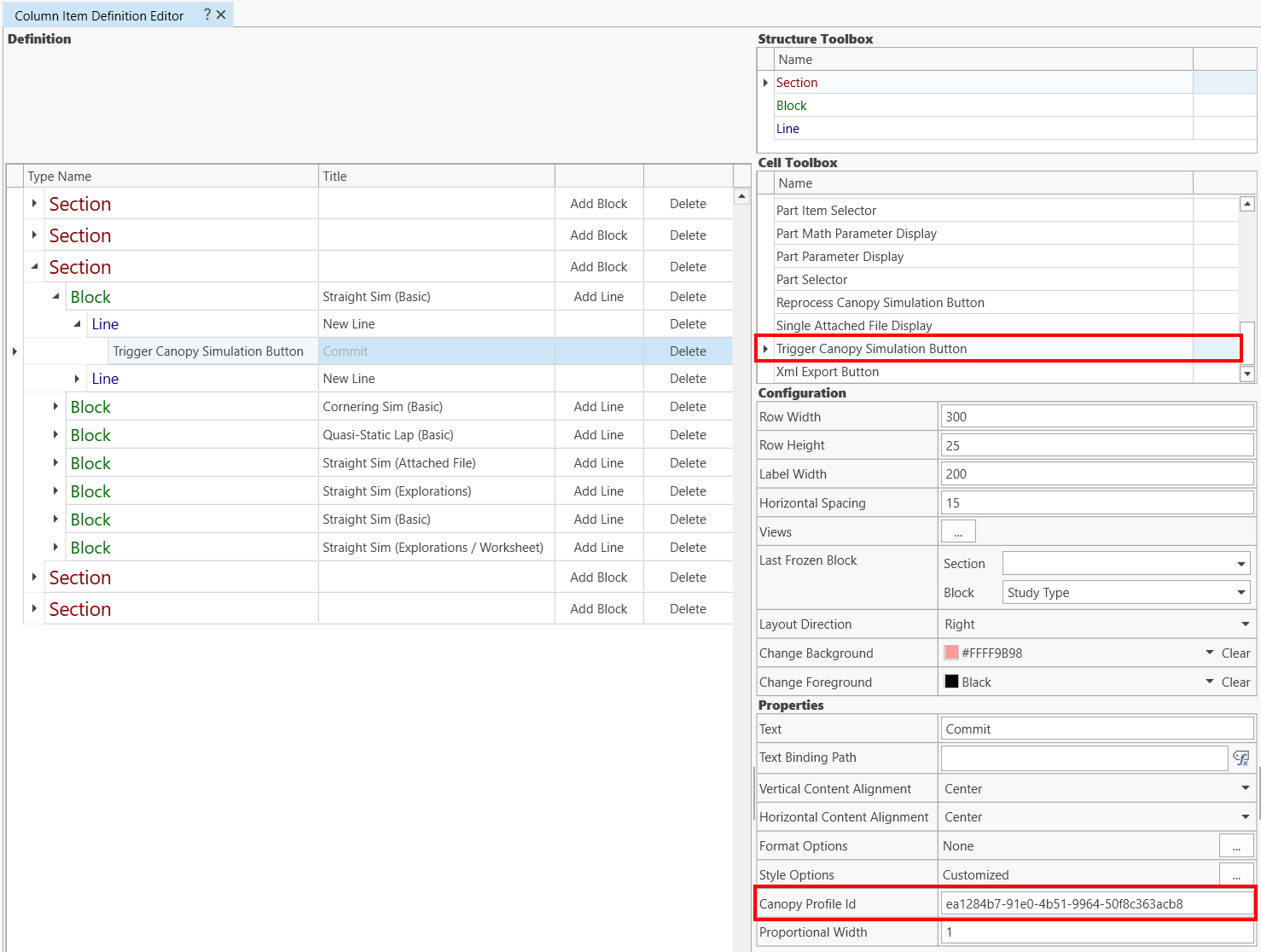Close the Column Item Definition Editor tab

(x=221, y=15)
